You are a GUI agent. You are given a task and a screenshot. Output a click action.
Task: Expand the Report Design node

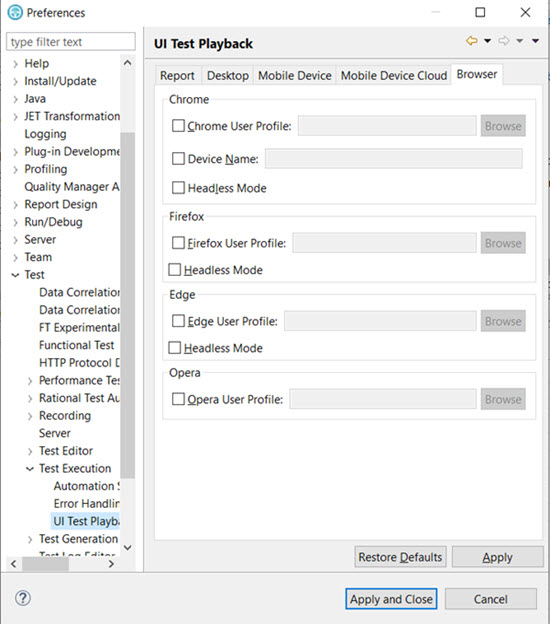[x=15, y=205]
